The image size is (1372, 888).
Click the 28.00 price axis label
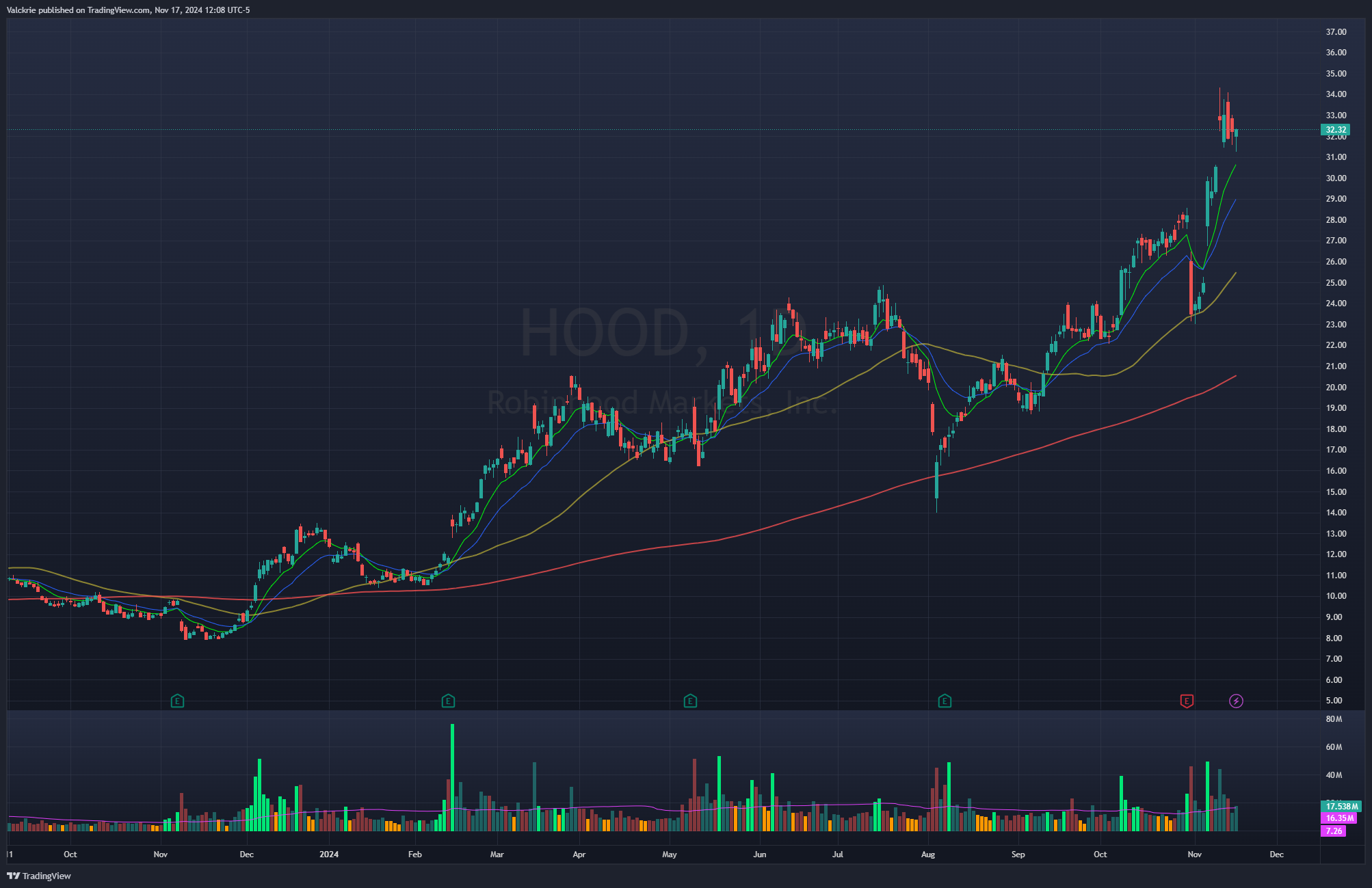[x=1336, y=220]
